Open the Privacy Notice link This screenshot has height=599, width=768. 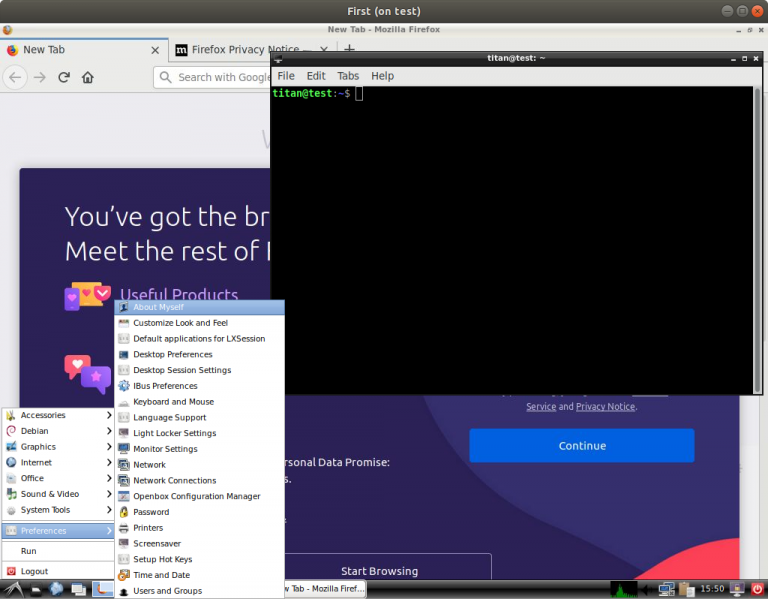605,407
